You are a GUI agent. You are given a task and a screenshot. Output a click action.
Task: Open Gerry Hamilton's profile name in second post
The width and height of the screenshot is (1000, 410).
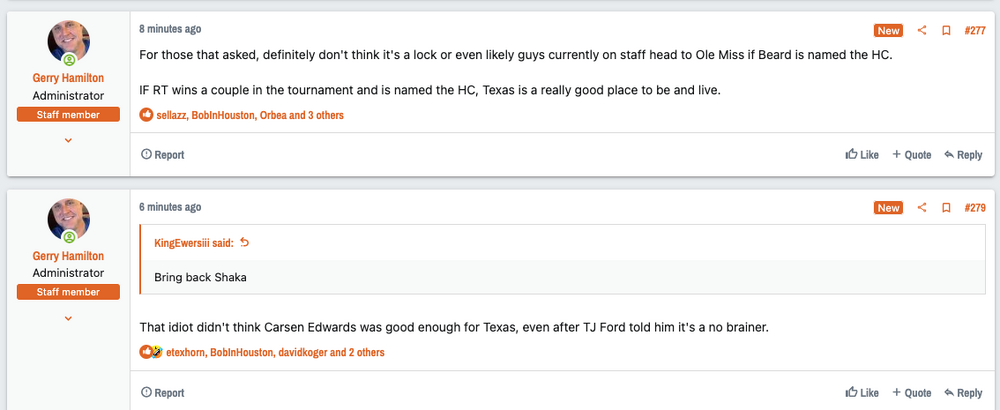[69, 255]
